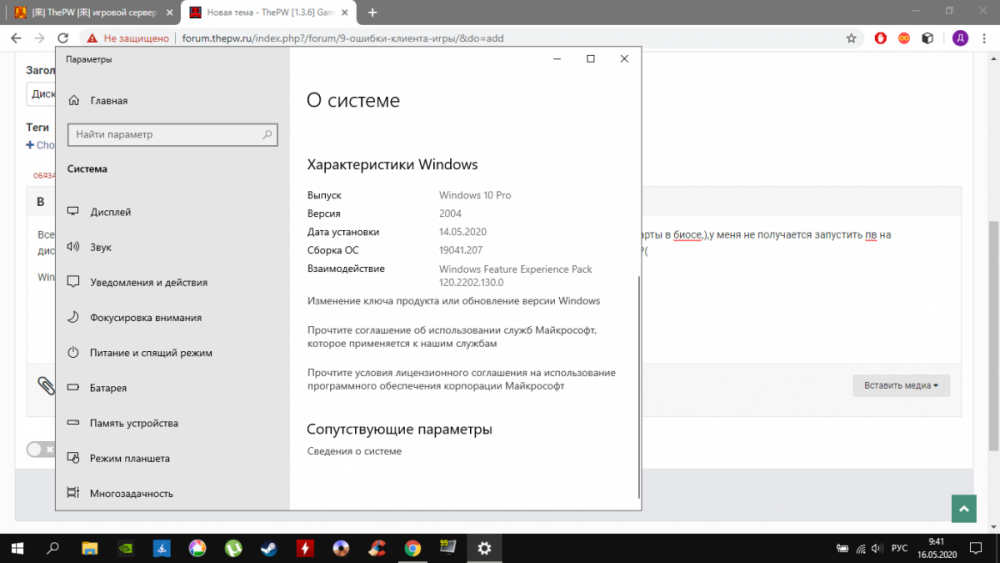Open a new browser tab
1000x563 pixels.
(x=372, y=12)
